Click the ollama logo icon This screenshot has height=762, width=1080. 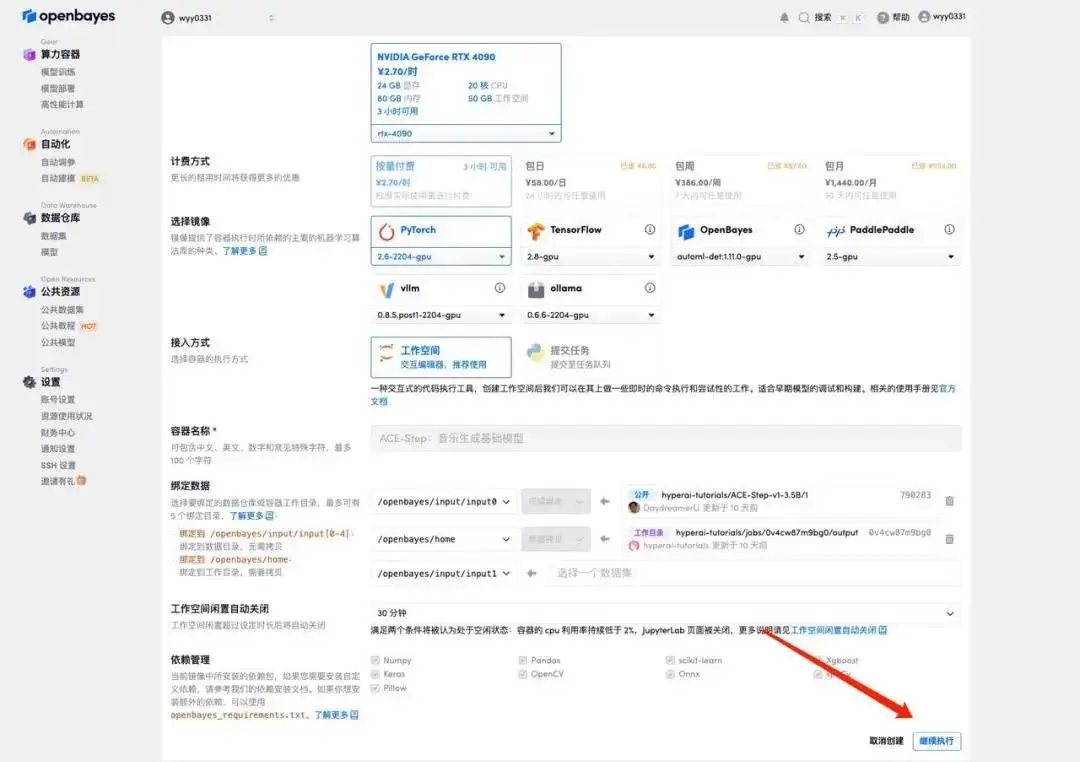tap(536, 290)
